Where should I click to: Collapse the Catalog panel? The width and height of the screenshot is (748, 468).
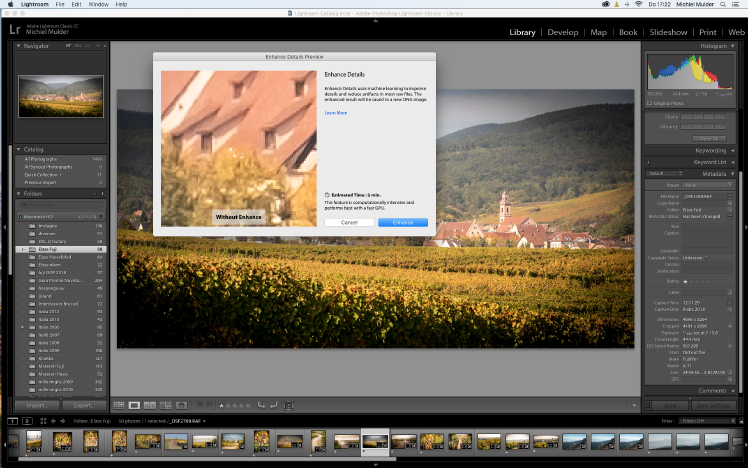[x=19, y=149]
